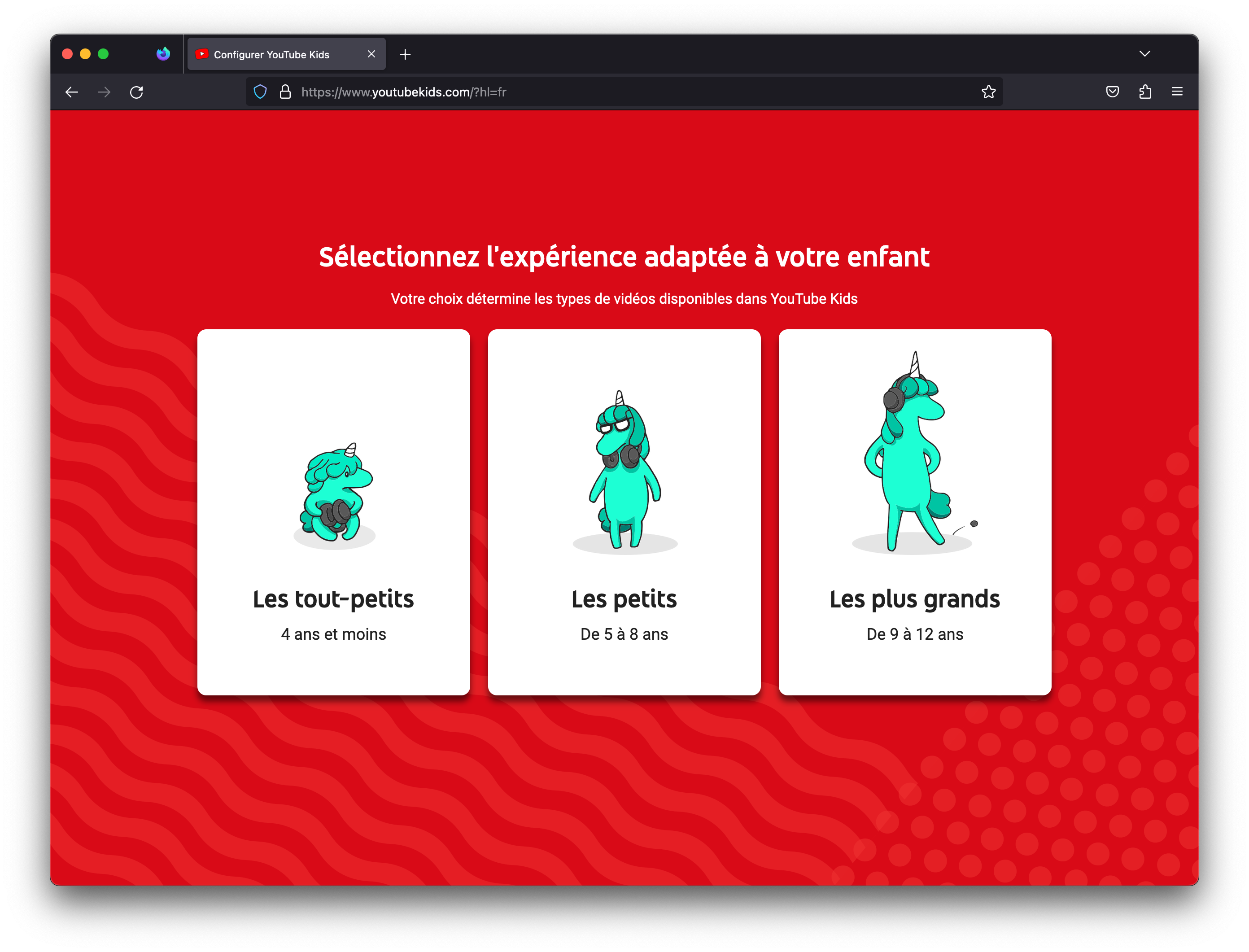Choose the Les plus grands card
This screenshot has width=1249, height=952.
[x=915, y=512]
